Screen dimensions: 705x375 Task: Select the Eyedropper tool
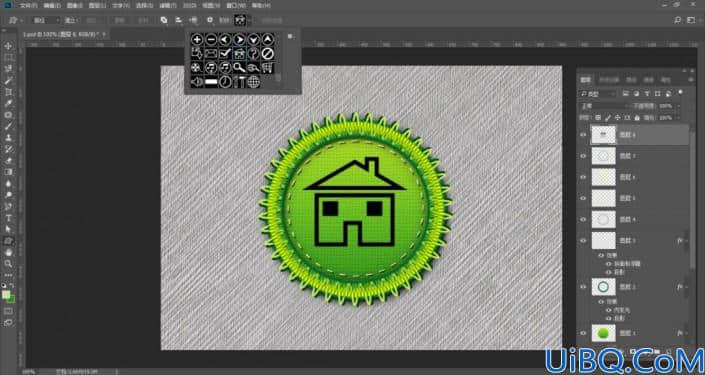(x=8, y=103)
